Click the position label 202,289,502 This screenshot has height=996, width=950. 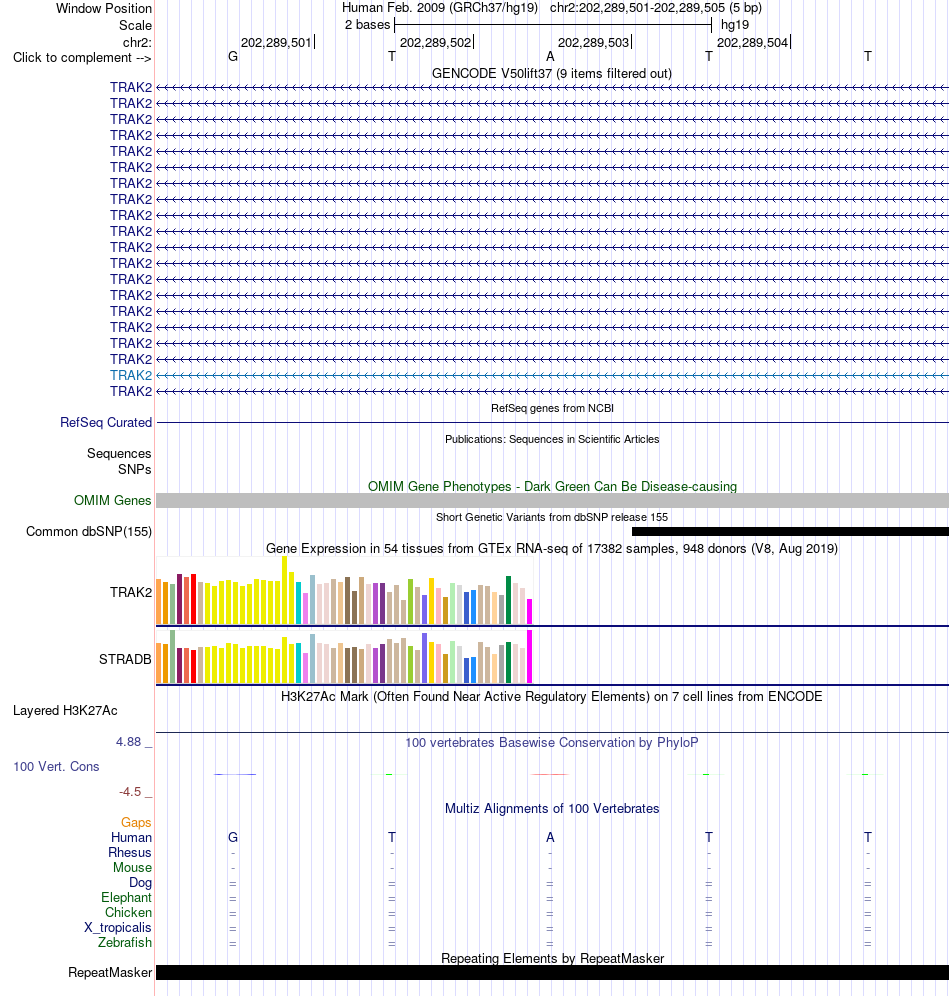(436, 43)
